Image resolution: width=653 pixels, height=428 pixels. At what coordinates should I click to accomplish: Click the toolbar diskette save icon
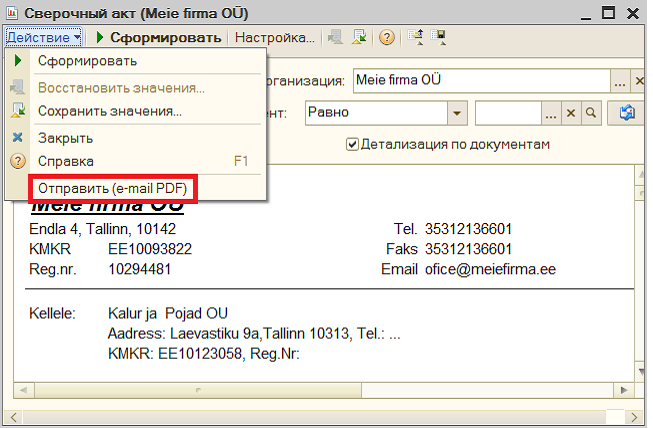coord(438,37)
